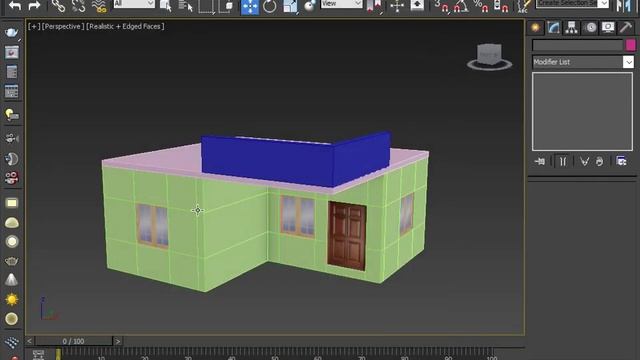
Task: Toggle 3D Snaps on the toolbar
Action: (441, 6)
